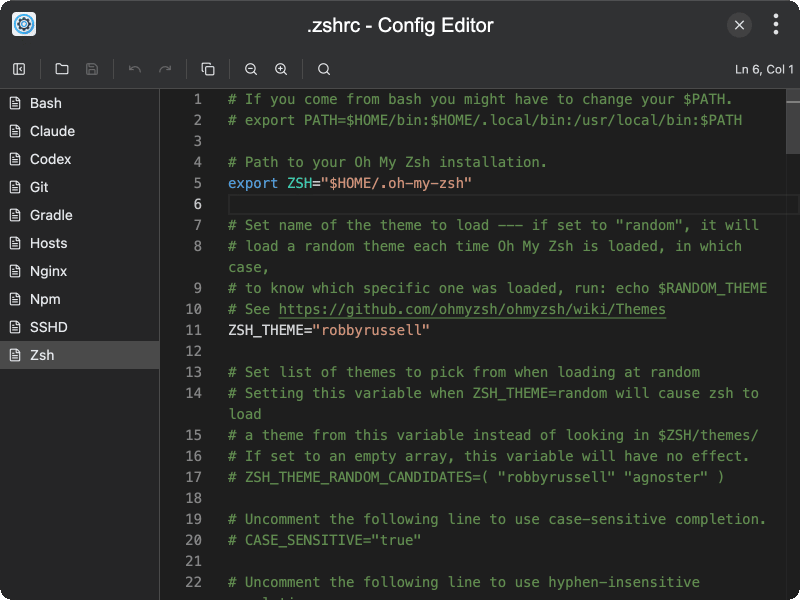
Task: Toggle the sidebar panel icon
Action: coord(19,69)
